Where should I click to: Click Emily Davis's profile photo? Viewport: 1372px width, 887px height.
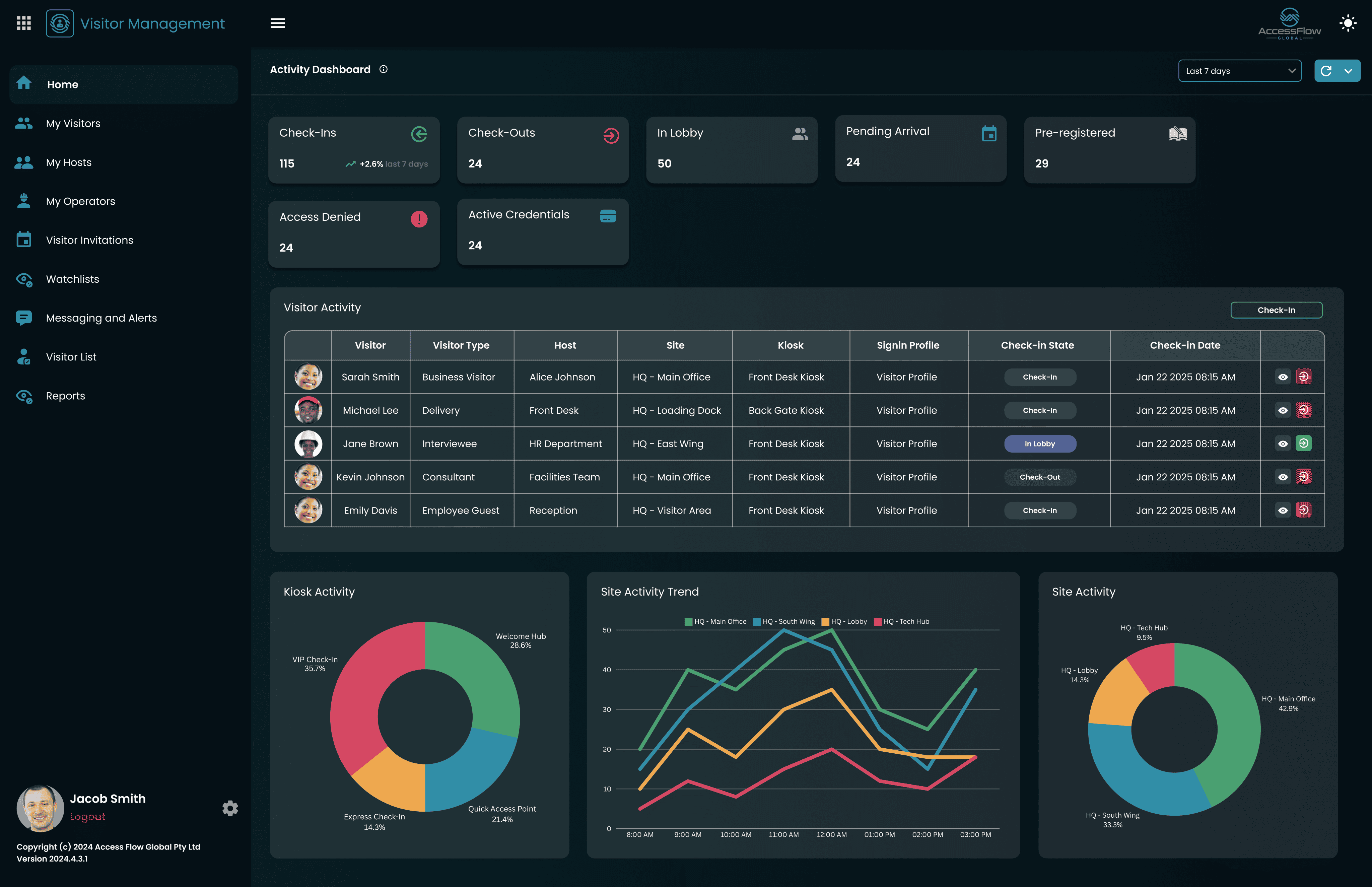click(307, 510)
